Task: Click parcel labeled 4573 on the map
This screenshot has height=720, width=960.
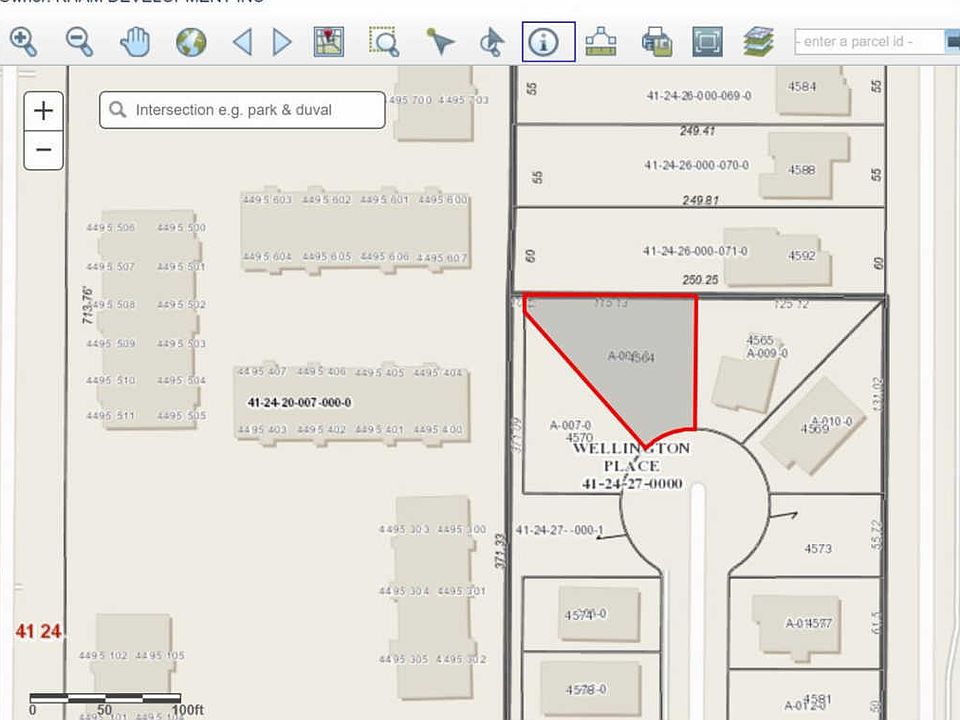Action: (818, 547)
